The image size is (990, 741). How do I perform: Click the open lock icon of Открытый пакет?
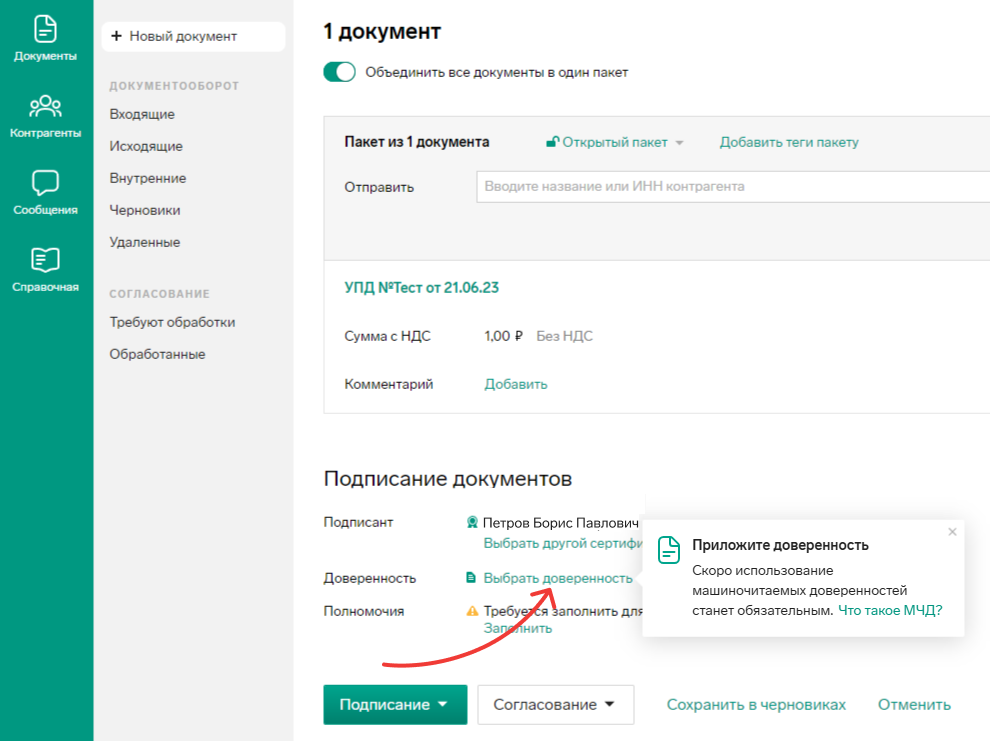(x=552, y=142)
